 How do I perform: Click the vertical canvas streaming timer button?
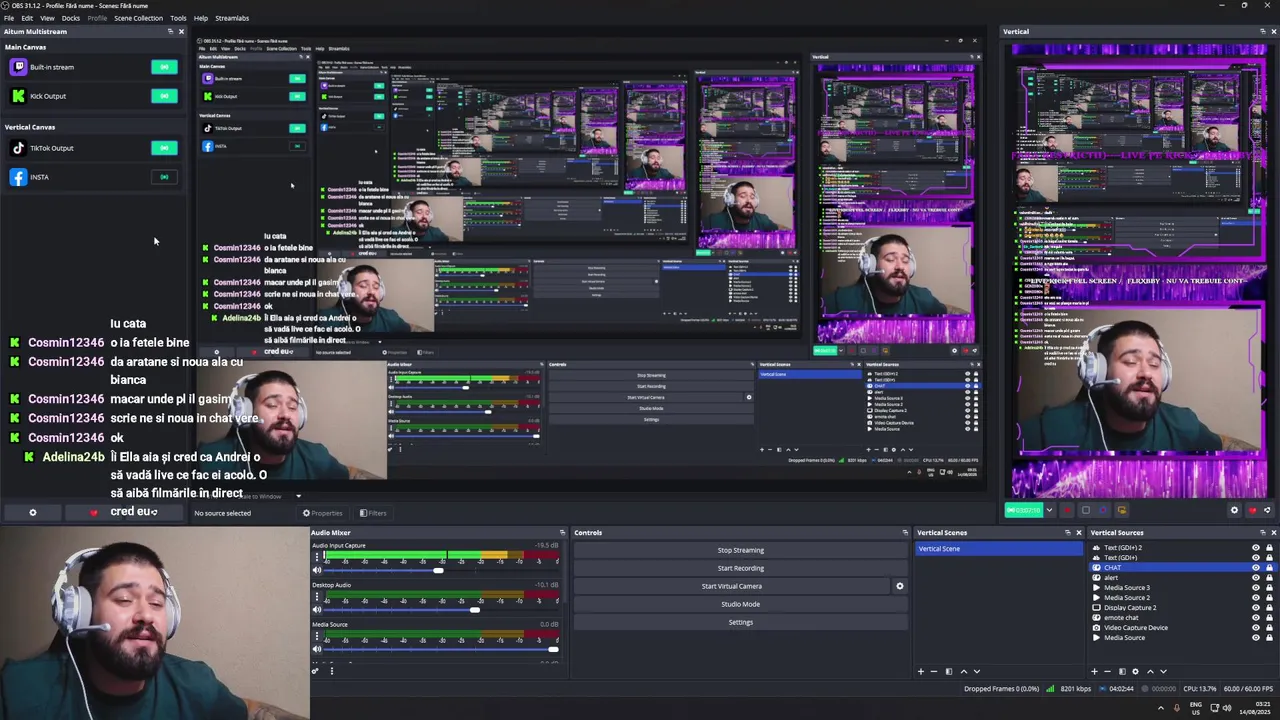1022,510
